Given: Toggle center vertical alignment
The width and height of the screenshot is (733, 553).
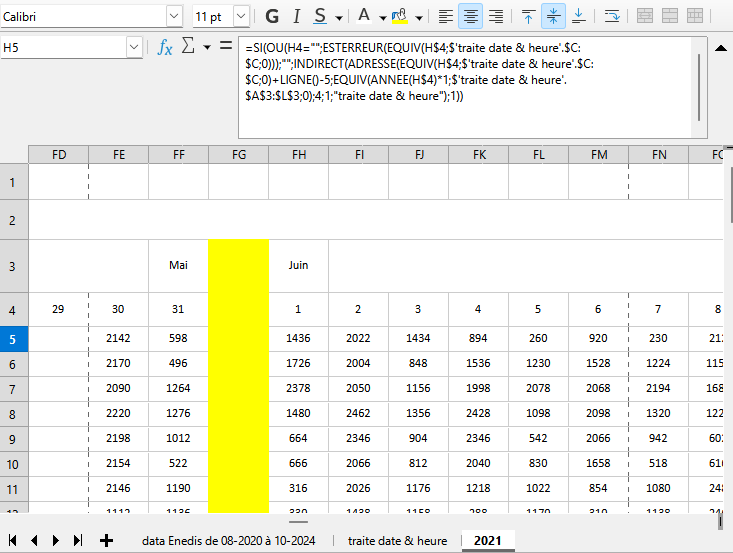Looking at the screenshot, I should point(553,16).
